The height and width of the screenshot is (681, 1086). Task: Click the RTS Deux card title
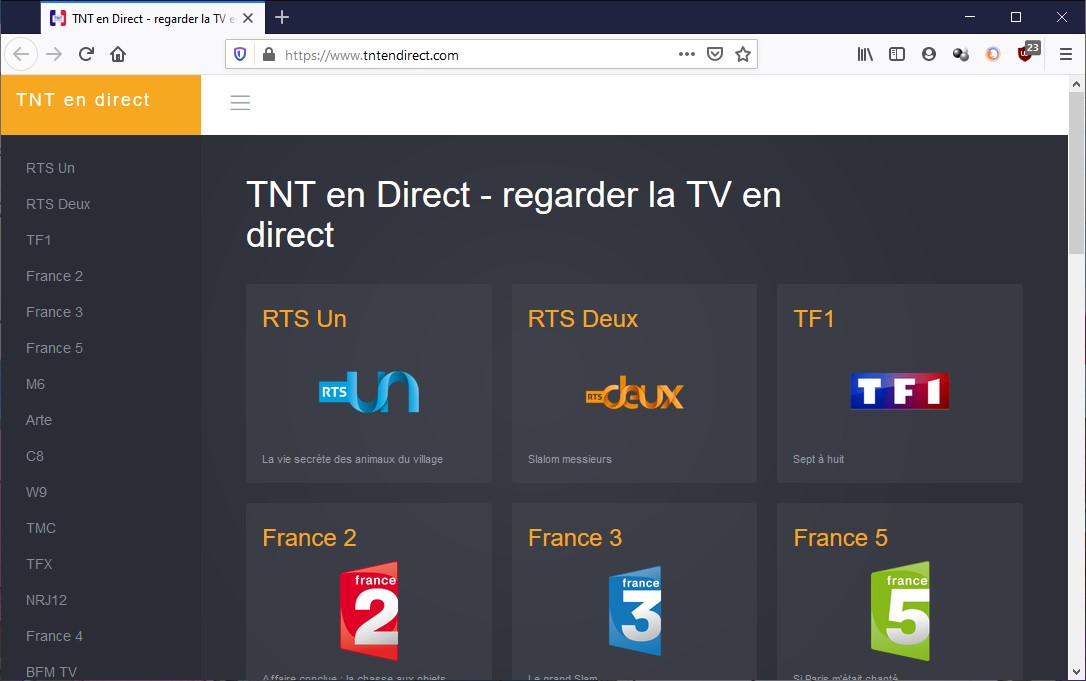582,319
